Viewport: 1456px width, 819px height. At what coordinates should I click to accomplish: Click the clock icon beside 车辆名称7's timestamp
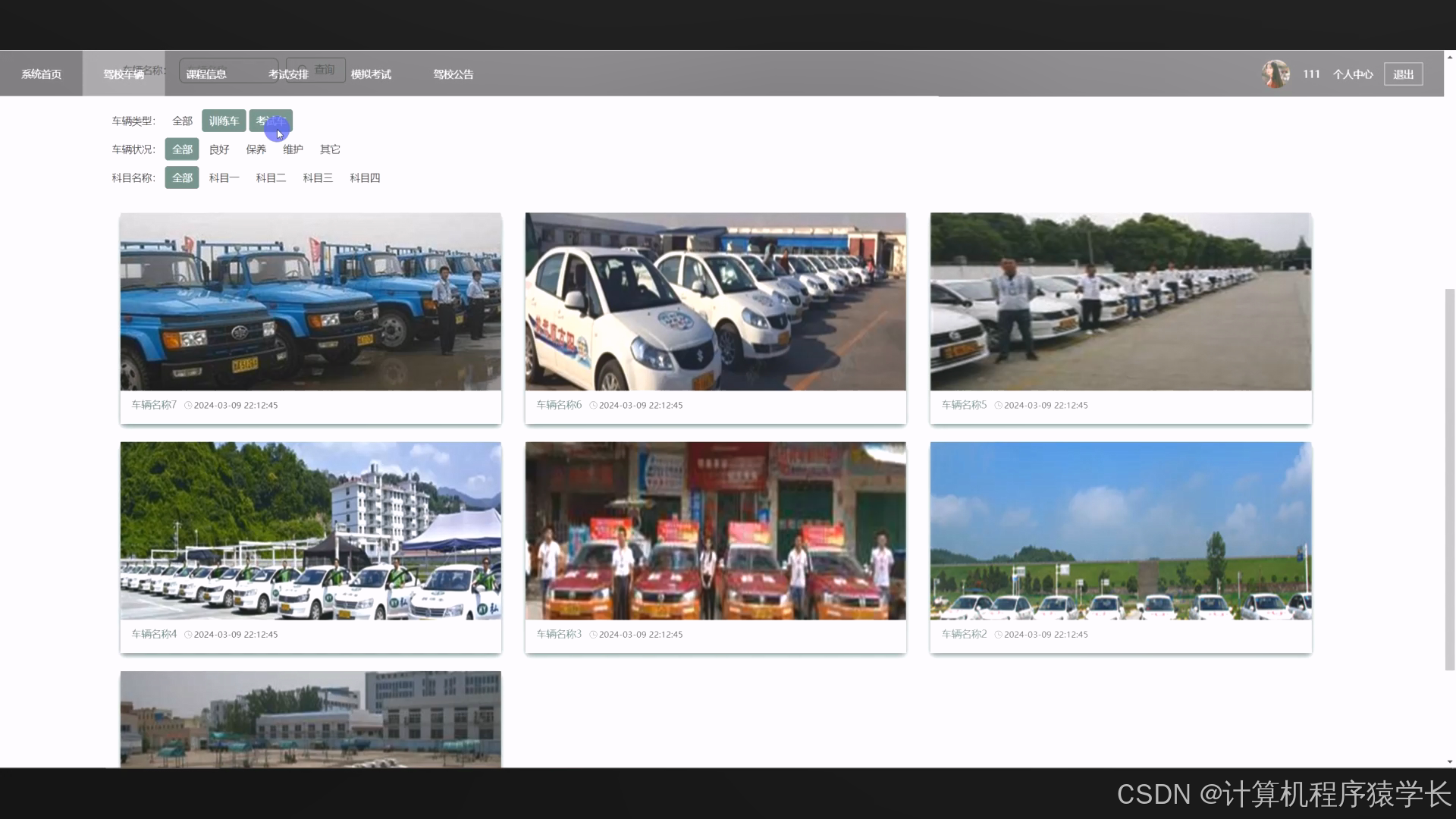click(188, 406)
